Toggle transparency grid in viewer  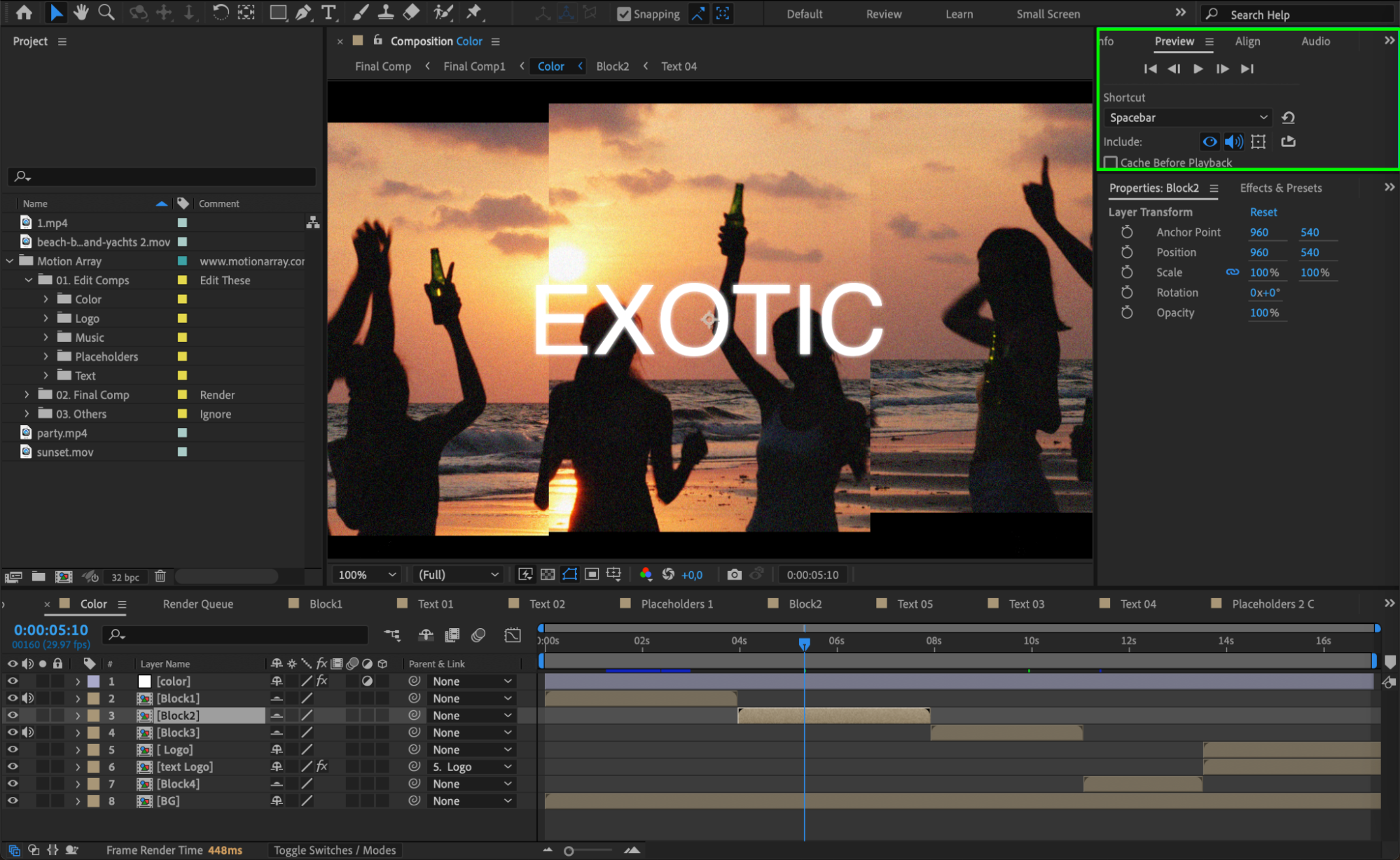[548, 574]
